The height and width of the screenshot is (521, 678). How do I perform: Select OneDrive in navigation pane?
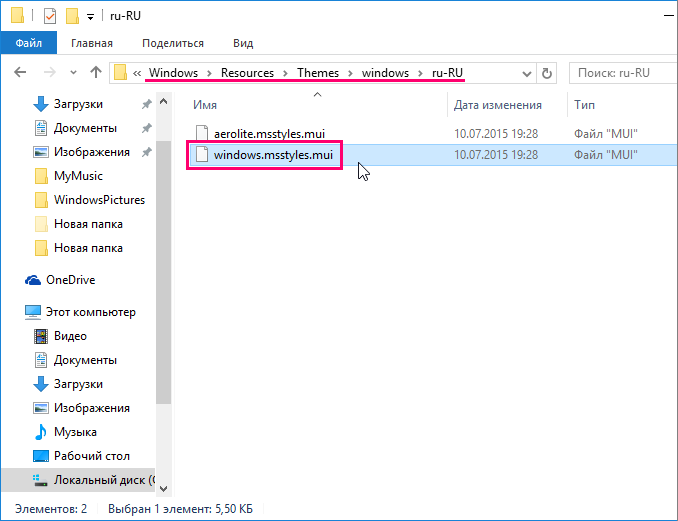coord(70,280)
